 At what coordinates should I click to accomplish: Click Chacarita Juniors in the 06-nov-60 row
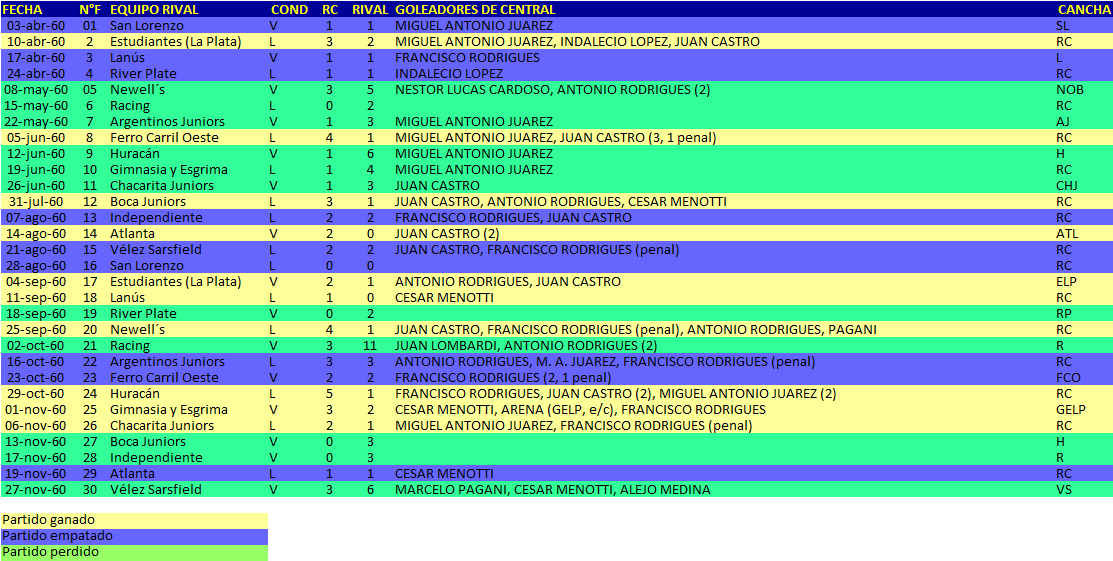(x=161, y=425)
